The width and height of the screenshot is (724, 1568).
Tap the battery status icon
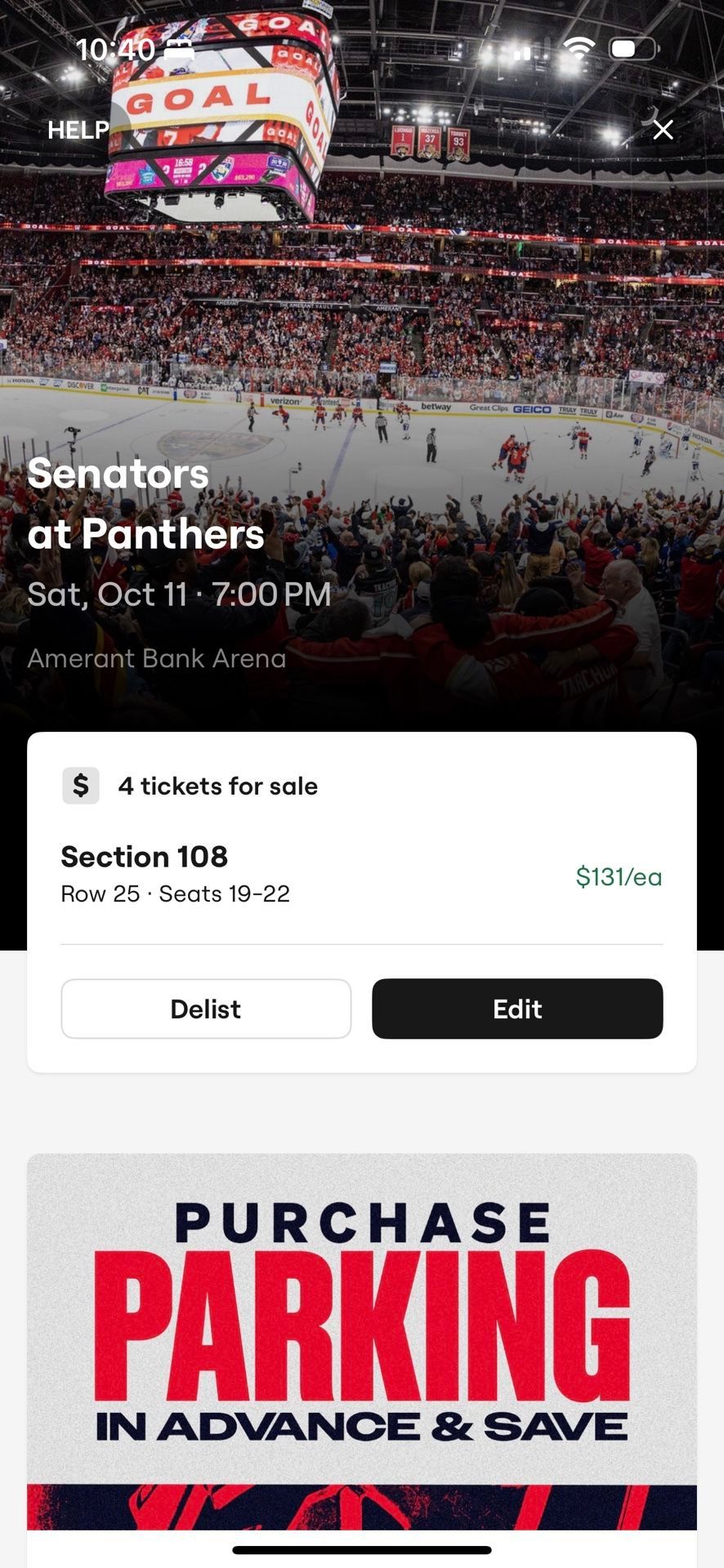point(632,49)
